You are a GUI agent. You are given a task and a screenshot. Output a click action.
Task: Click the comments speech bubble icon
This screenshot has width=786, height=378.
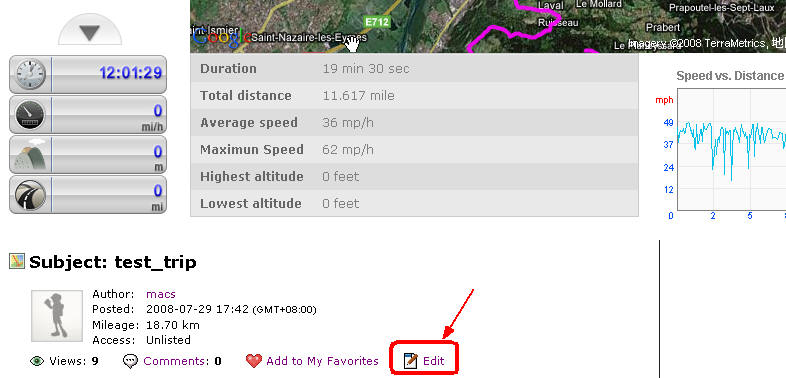coord(130,361)
